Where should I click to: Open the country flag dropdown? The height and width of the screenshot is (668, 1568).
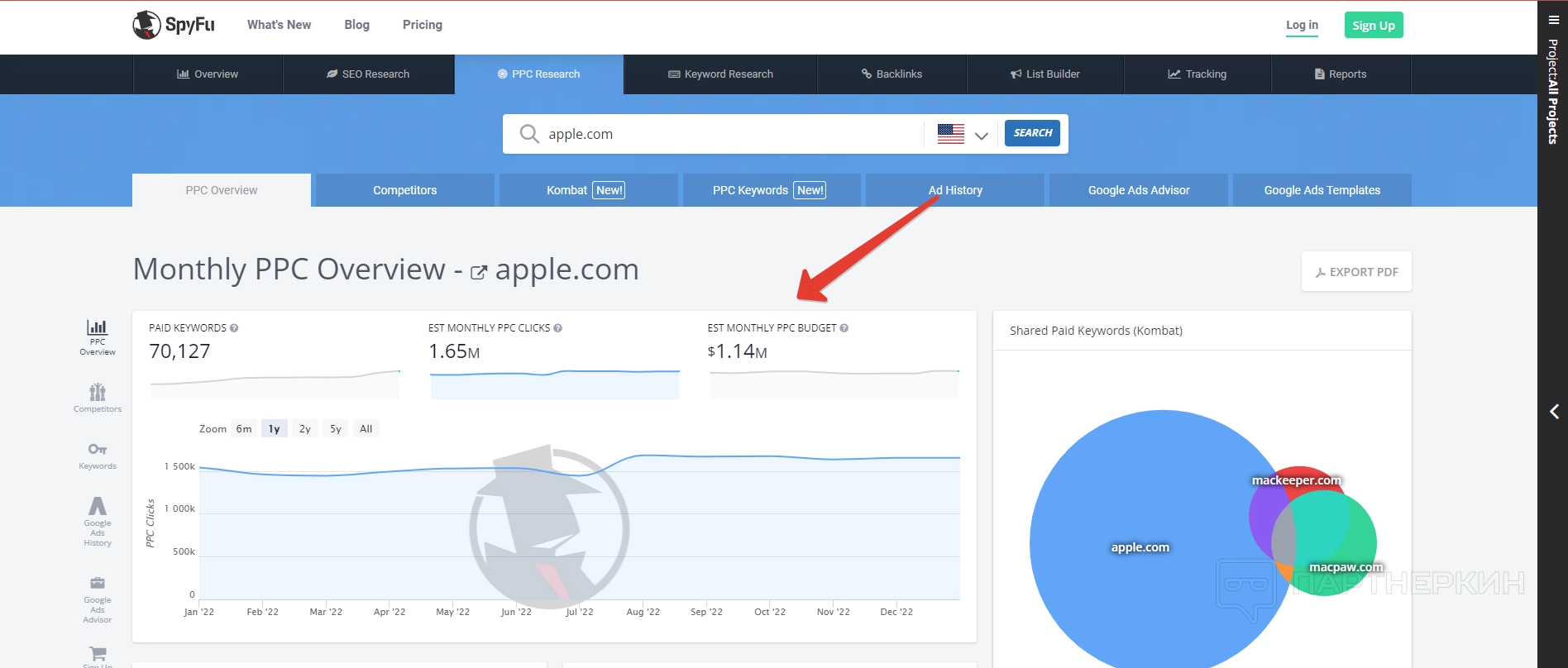[963, 134]
